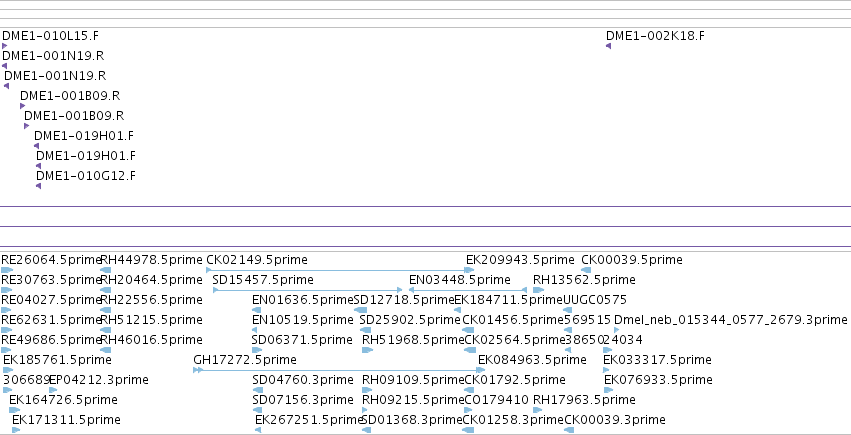Select the RH22556.5prime label
Image resolution: width=851 pixels, height=435 pixels.
(151, 300)
